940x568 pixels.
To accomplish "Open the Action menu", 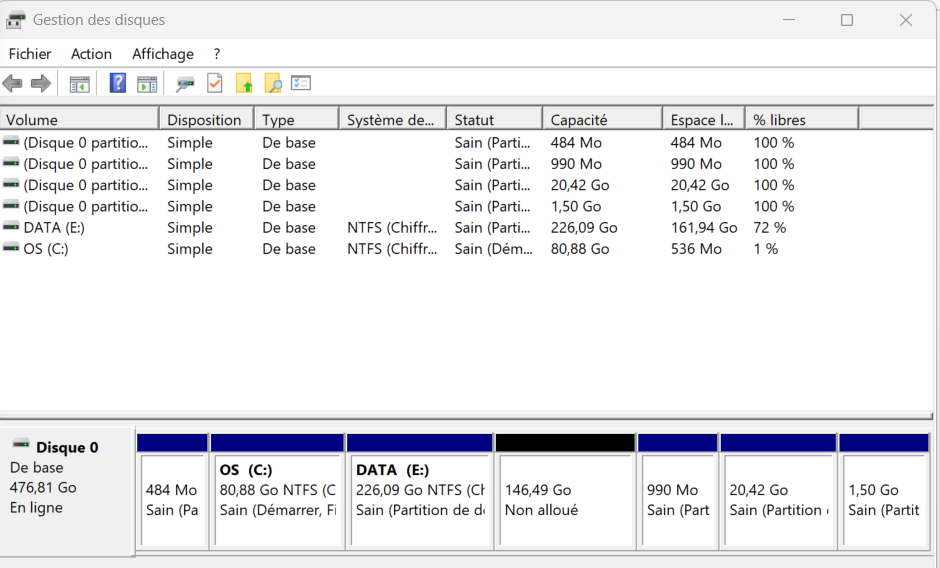I will (91, 54).
